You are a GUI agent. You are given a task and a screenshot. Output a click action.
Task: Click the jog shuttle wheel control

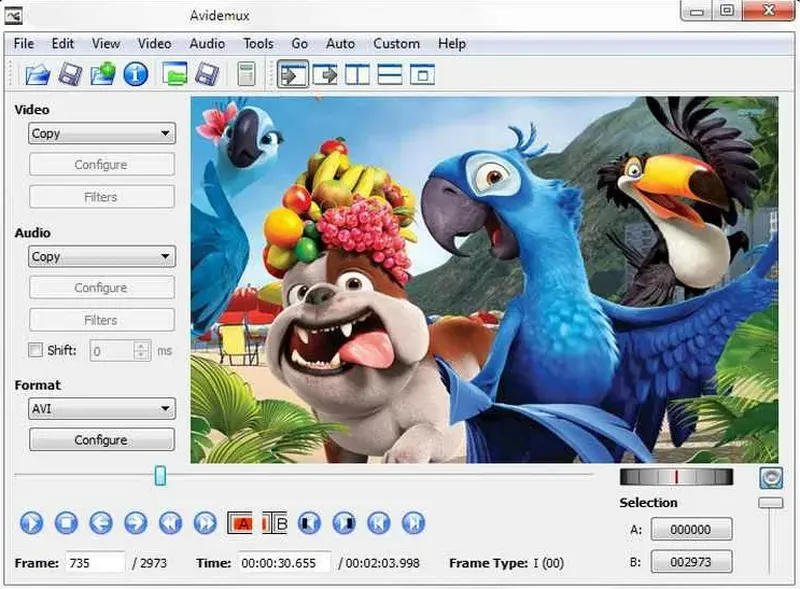coord(677,477)
